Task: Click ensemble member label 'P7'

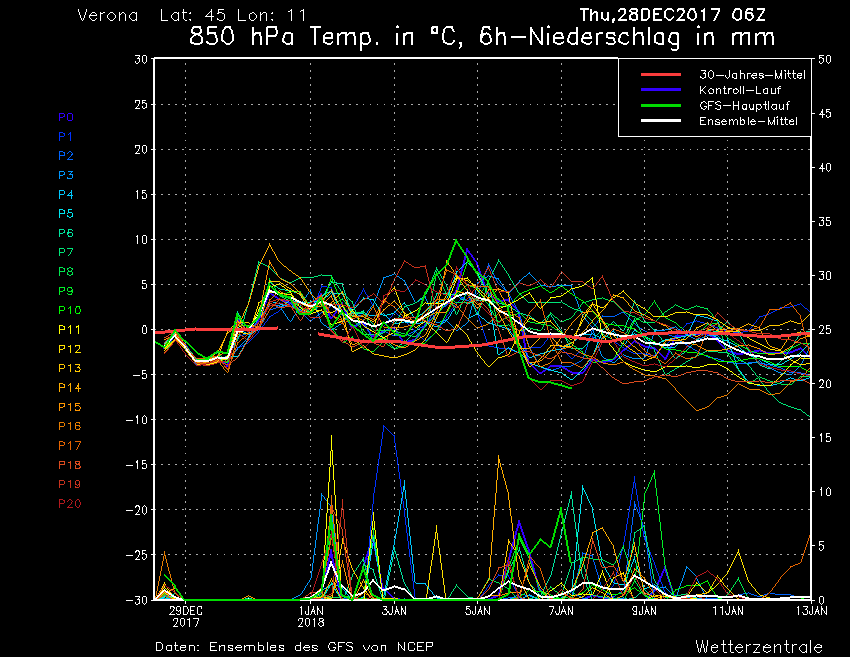Action: pyautogui.click(x=66, y=252)
